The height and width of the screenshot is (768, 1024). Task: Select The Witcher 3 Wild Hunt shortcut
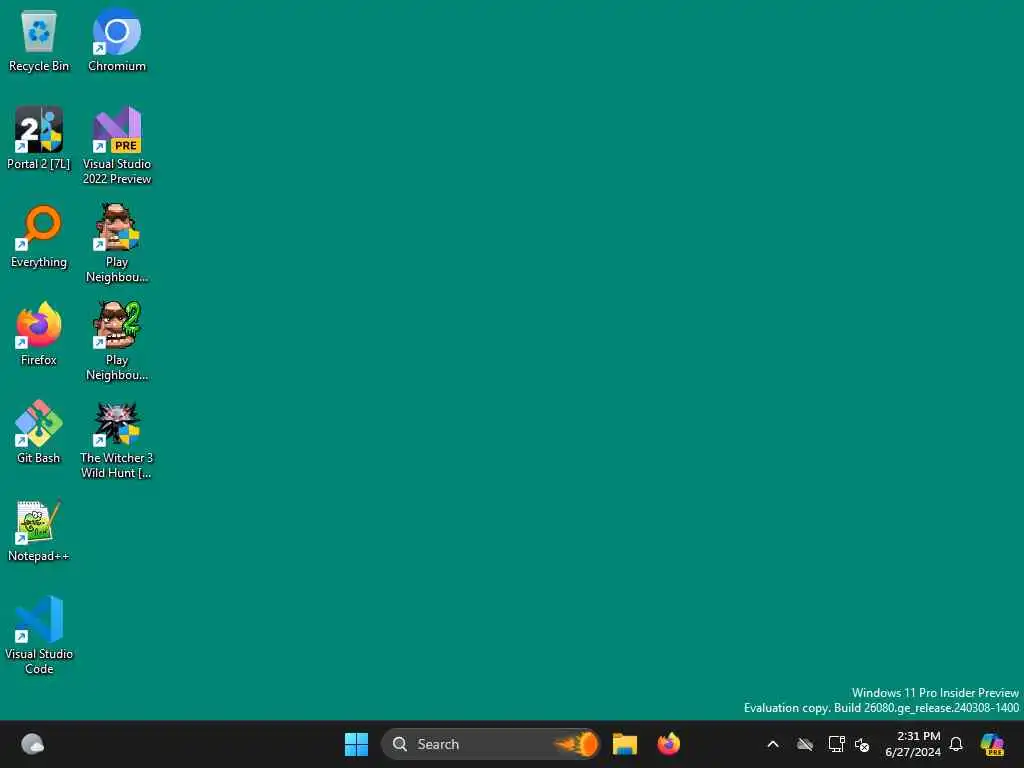point(117,440)
